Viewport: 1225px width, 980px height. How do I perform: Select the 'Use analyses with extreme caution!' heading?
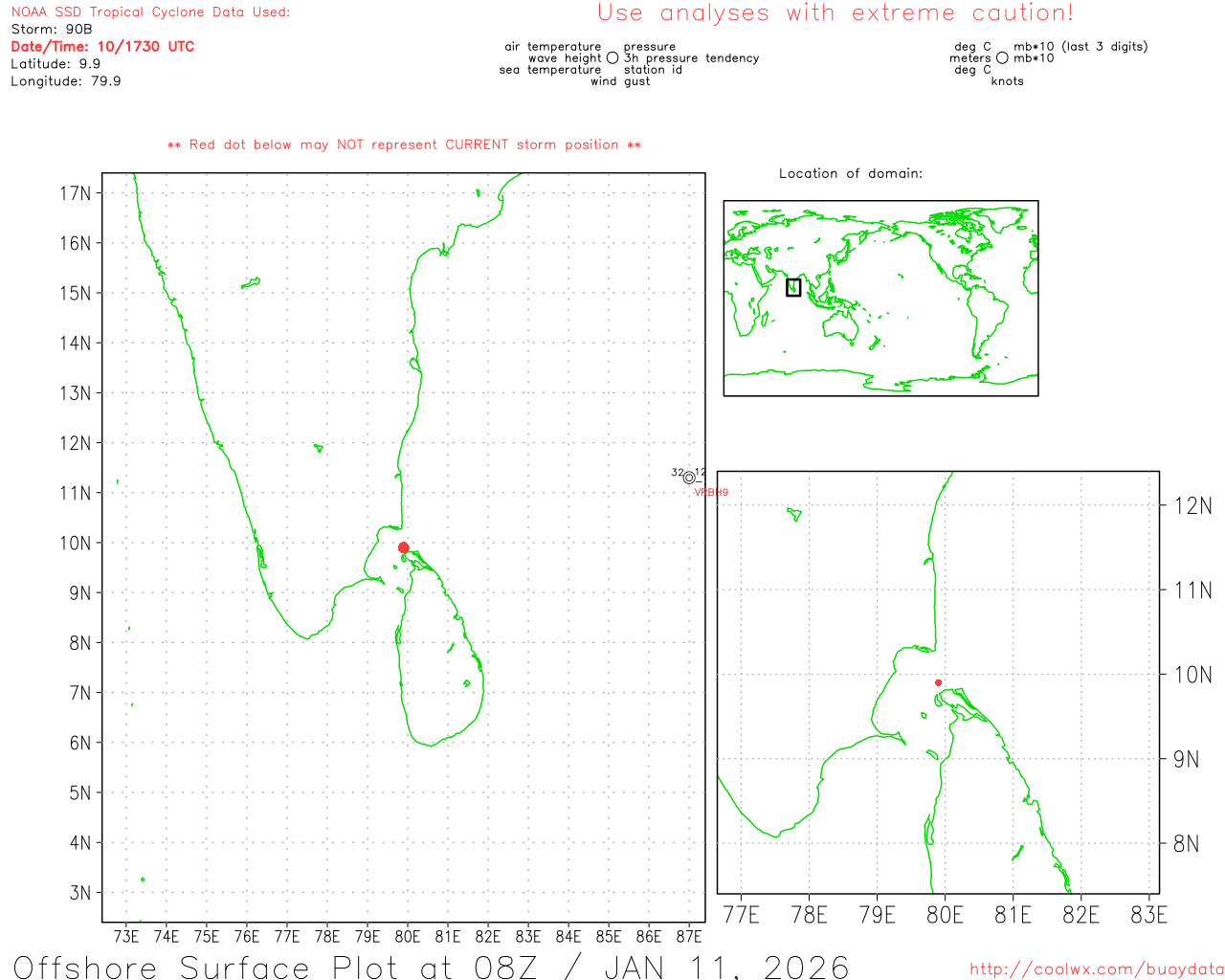click(x=835, y=13)
